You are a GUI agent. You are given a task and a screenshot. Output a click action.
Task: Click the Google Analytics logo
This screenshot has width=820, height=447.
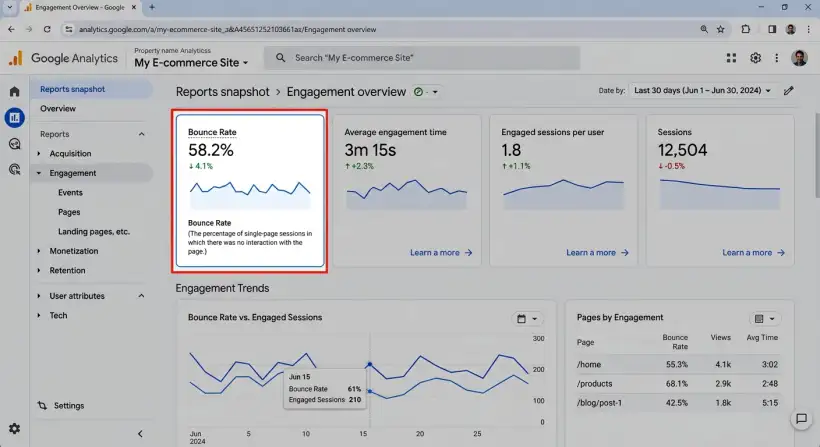[63, 58]
